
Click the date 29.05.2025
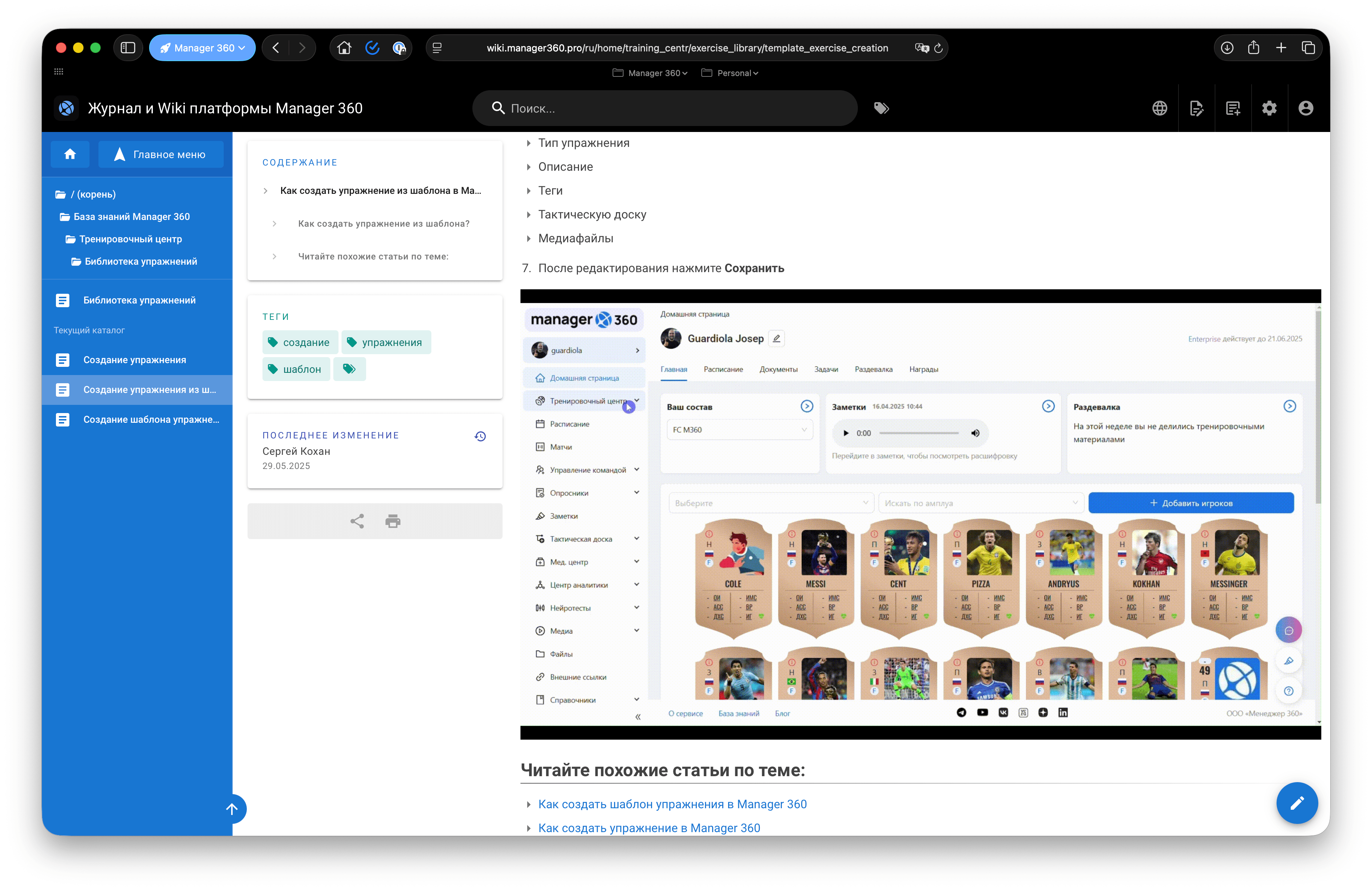[286, 466]
